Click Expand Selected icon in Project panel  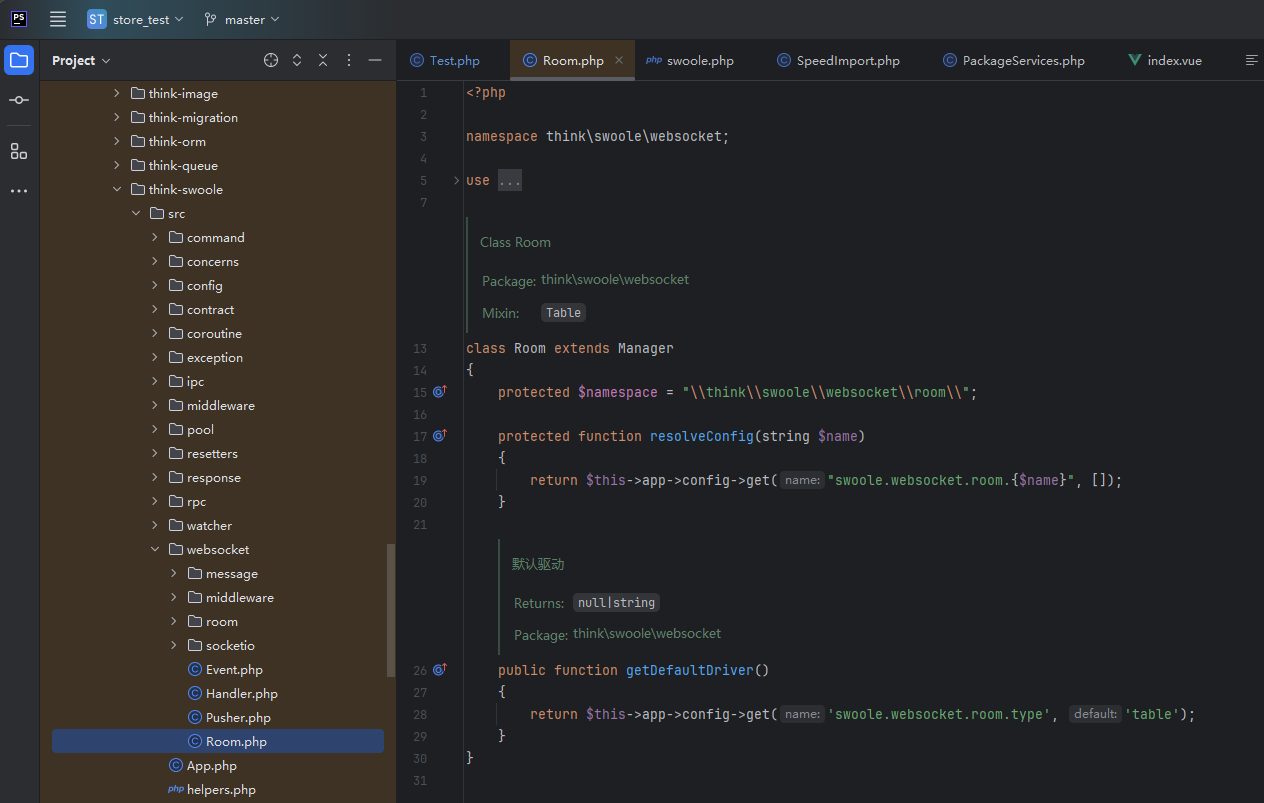tap(297, 60)
